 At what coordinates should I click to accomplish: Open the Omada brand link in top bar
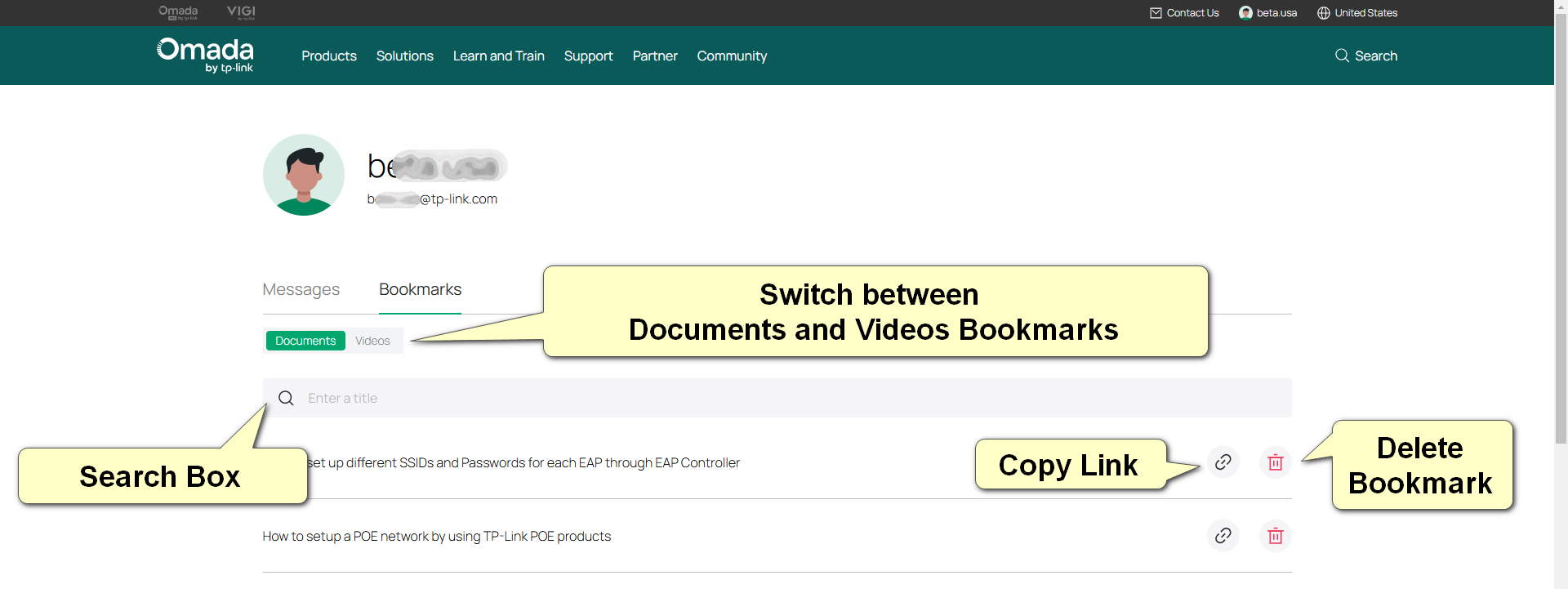click(178, 12)
